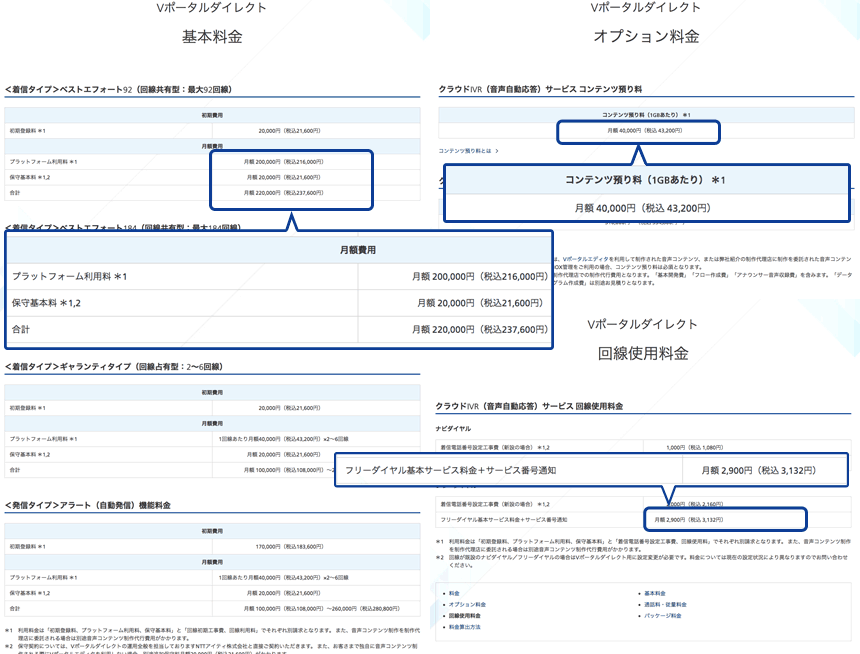This screenshot has width=860, height=654.
Task: Open the パッケージ料金 link
Action: pyautogui.click(x=662, y=616)
